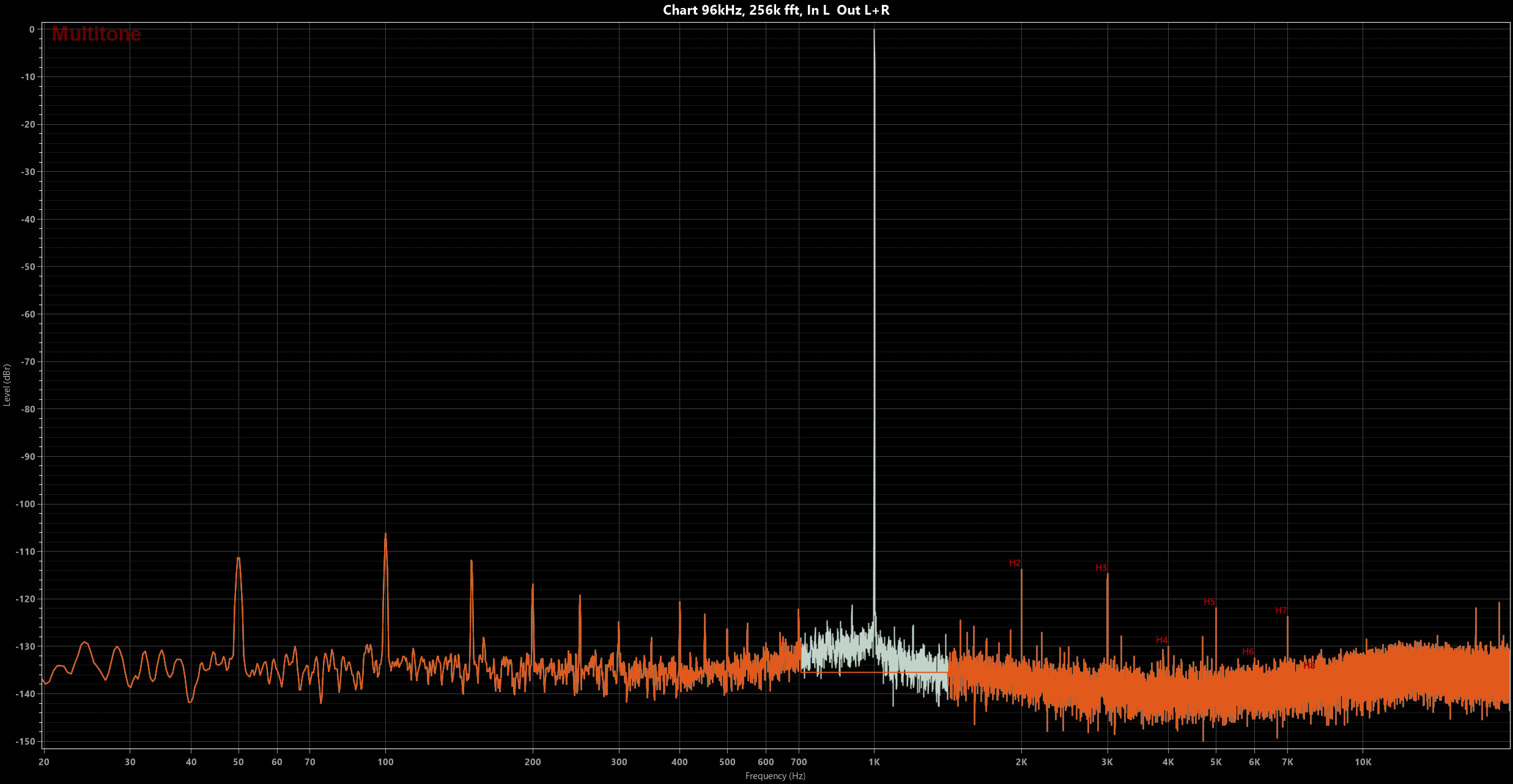Viewport: 1513px width, 784px height.
Task: Click the -90 tick on the level axis
Action: click(x=28, y=457)
